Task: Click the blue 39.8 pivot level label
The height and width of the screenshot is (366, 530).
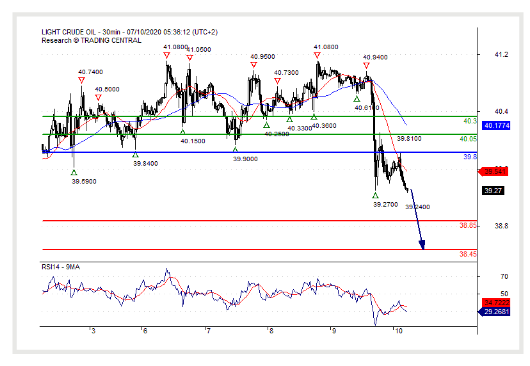Action: [x=470, y=157]
